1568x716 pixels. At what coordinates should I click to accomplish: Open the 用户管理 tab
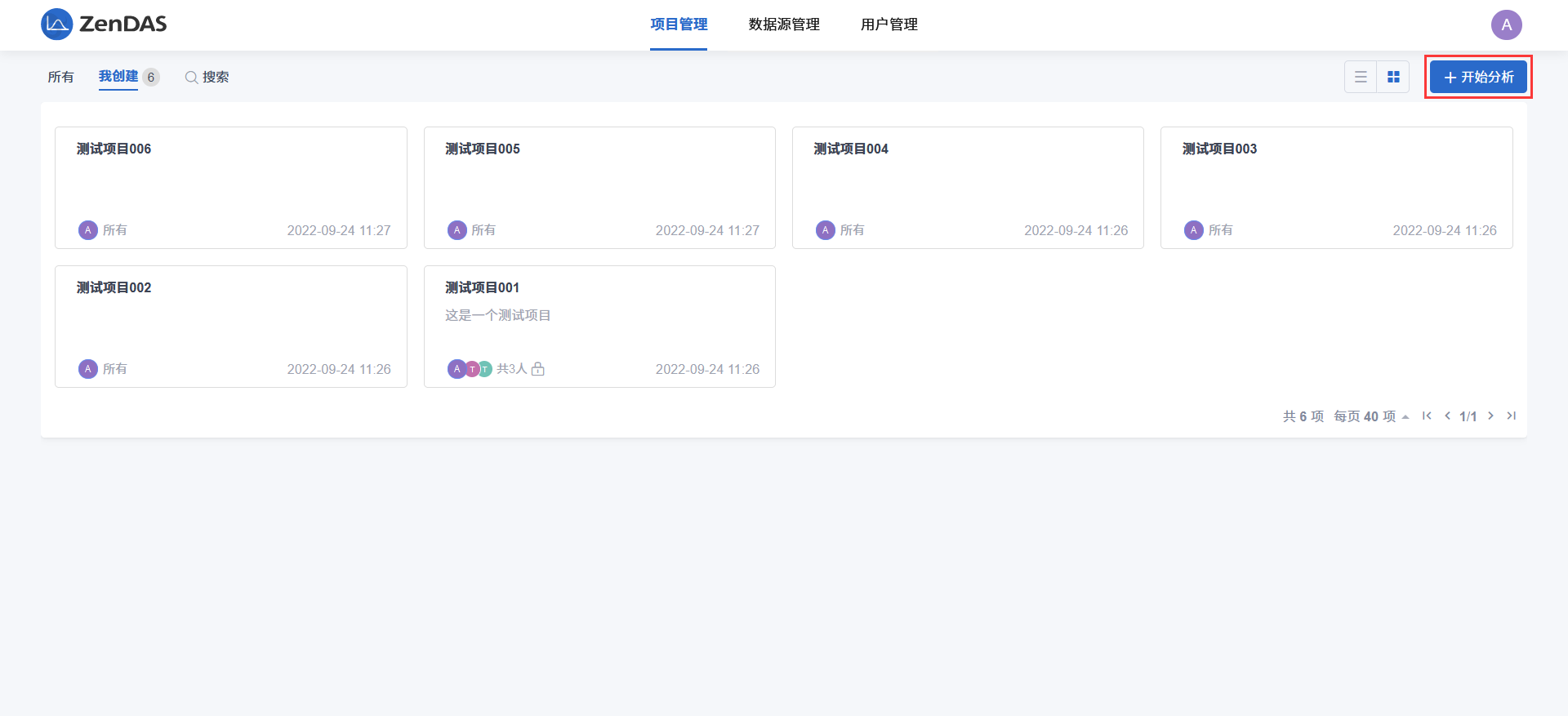tap(889, 24)
